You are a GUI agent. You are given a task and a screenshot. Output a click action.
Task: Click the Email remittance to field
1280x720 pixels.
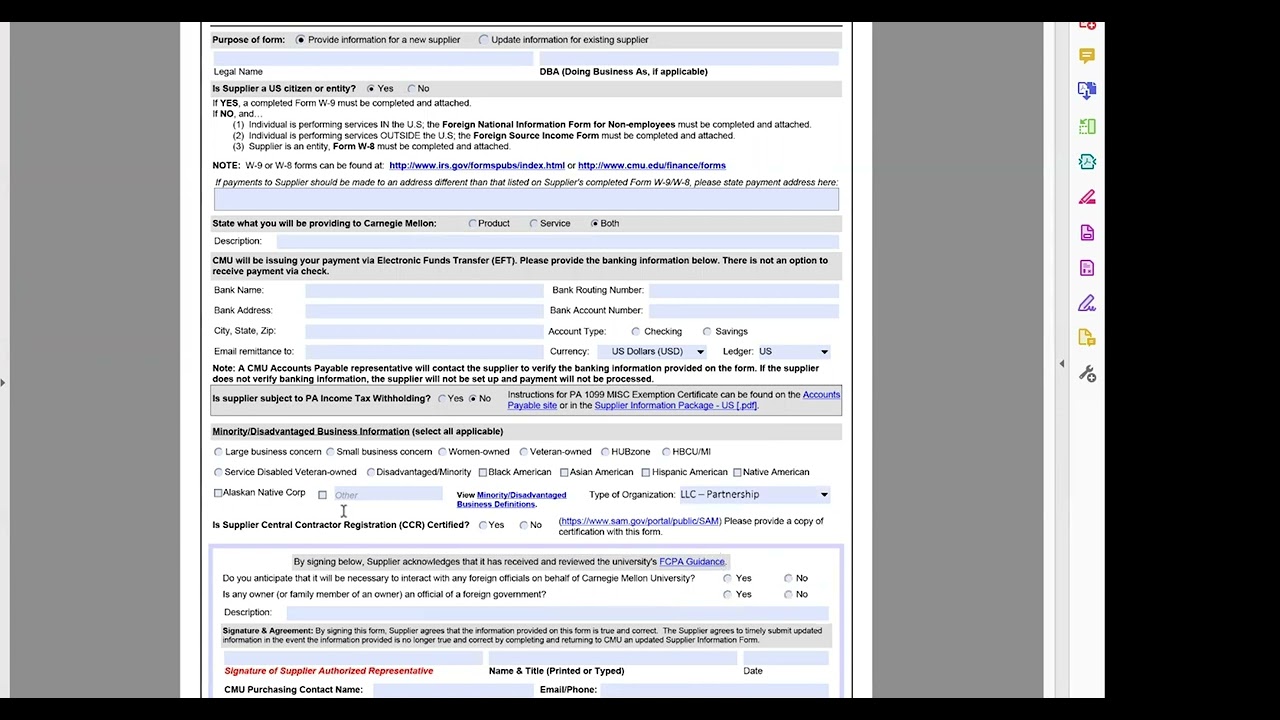[424, 352]
